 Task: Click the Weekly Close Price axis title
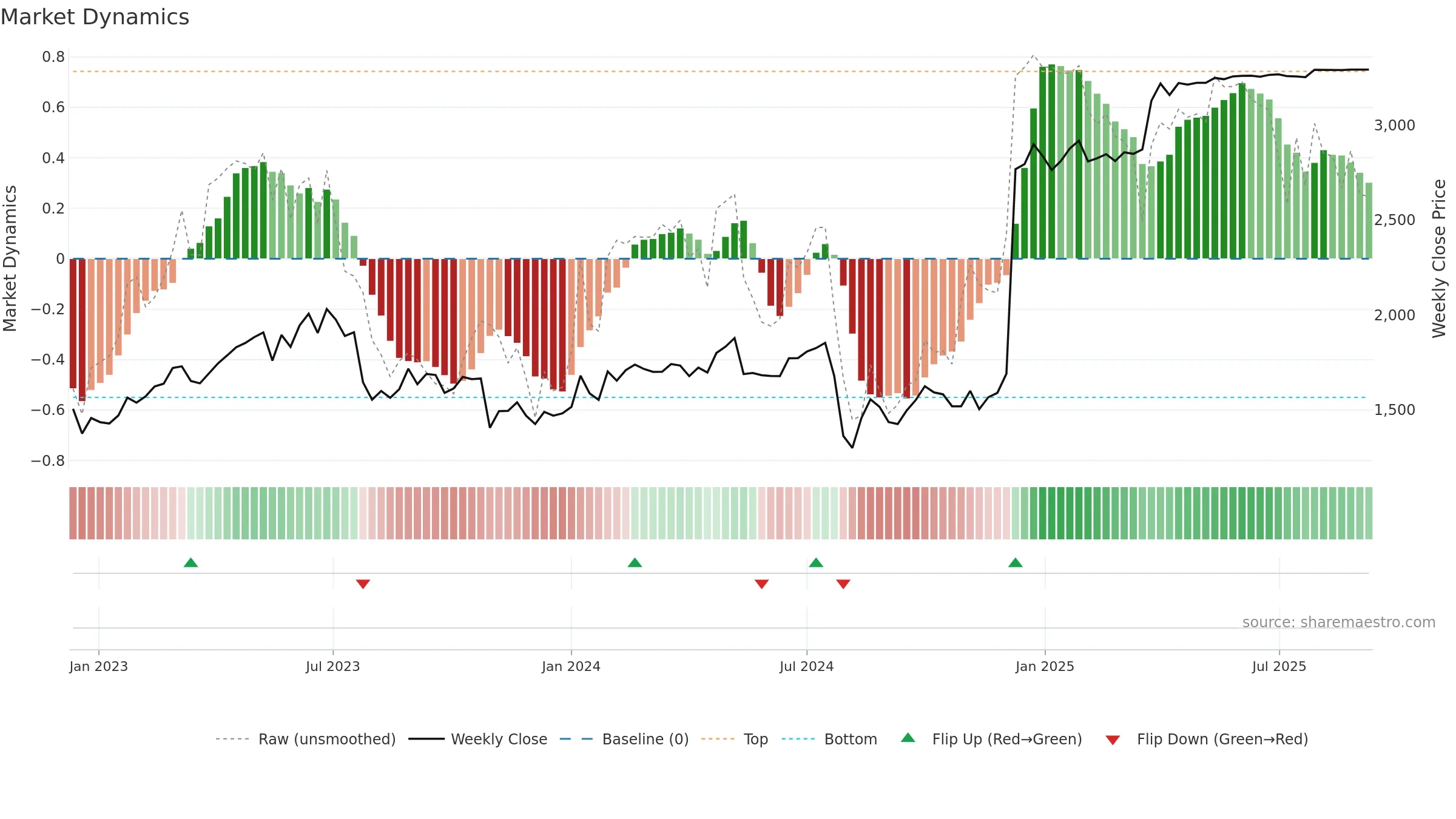click(x=1439, y=258)
